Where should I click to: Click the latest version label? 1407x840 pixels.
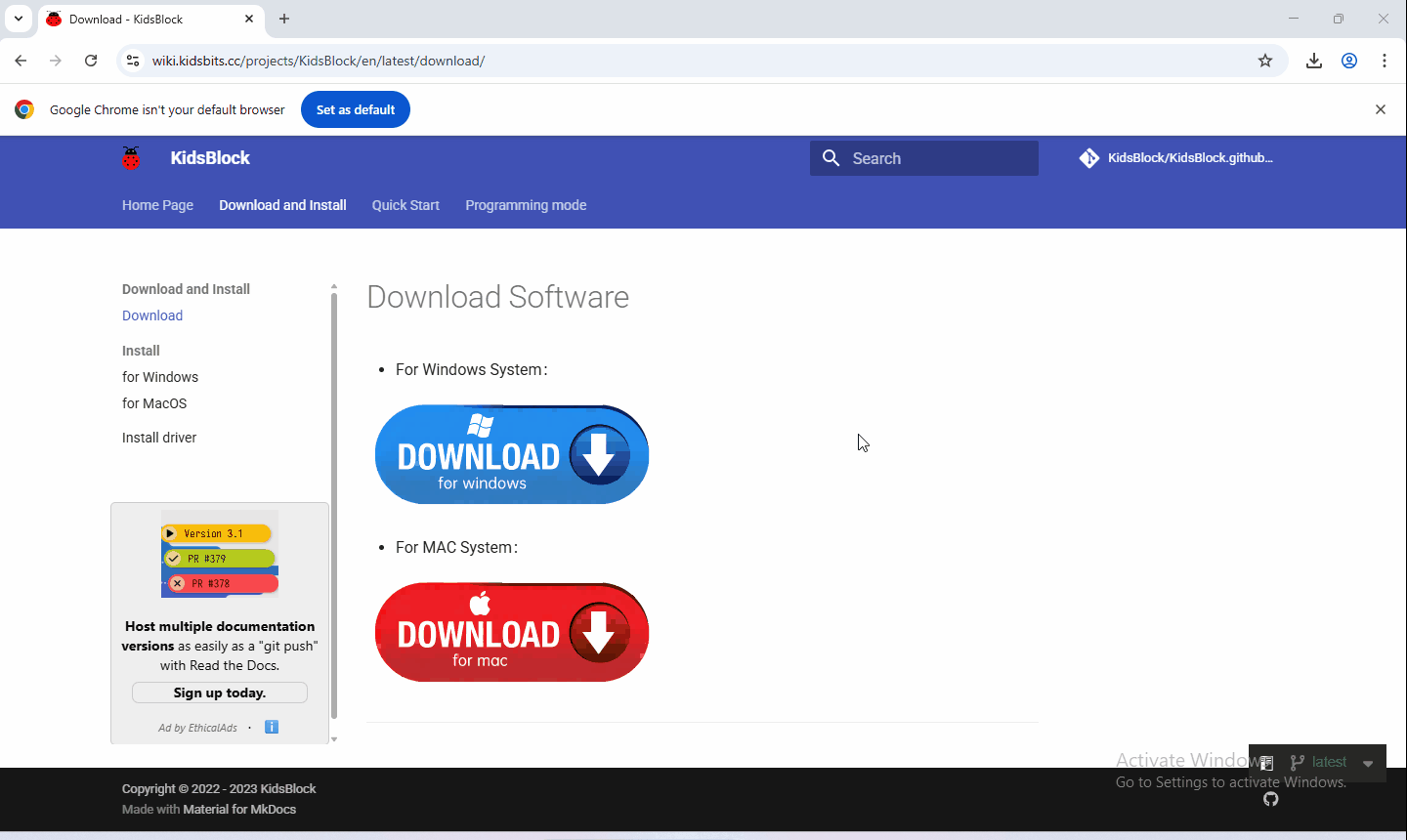(1329, 762)
